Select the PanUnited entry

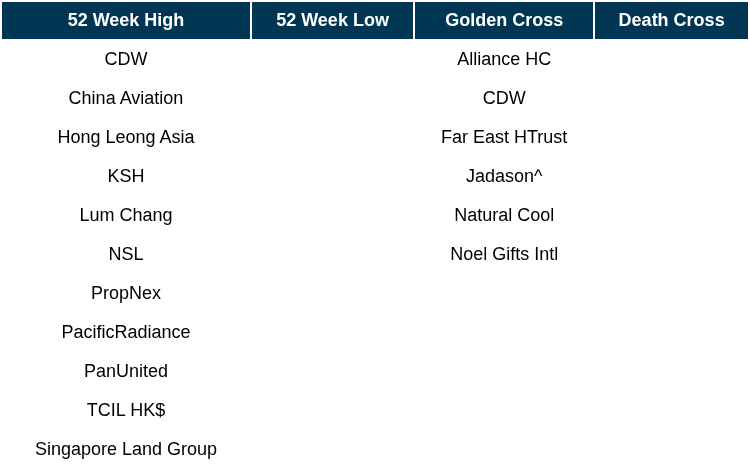(126, 371)
